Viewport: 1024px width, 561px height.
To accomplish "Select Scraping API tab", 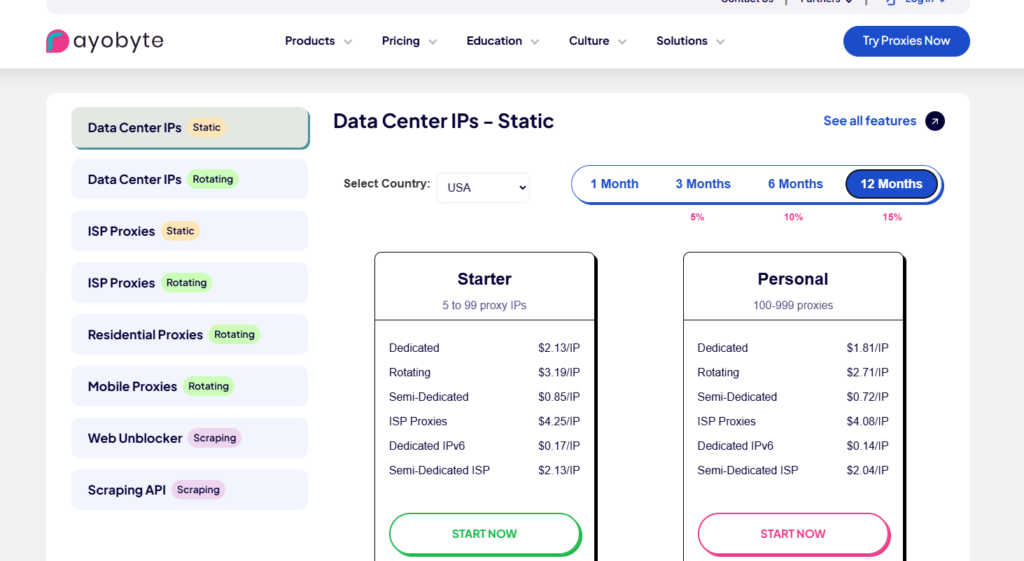I will coord(189,490).
